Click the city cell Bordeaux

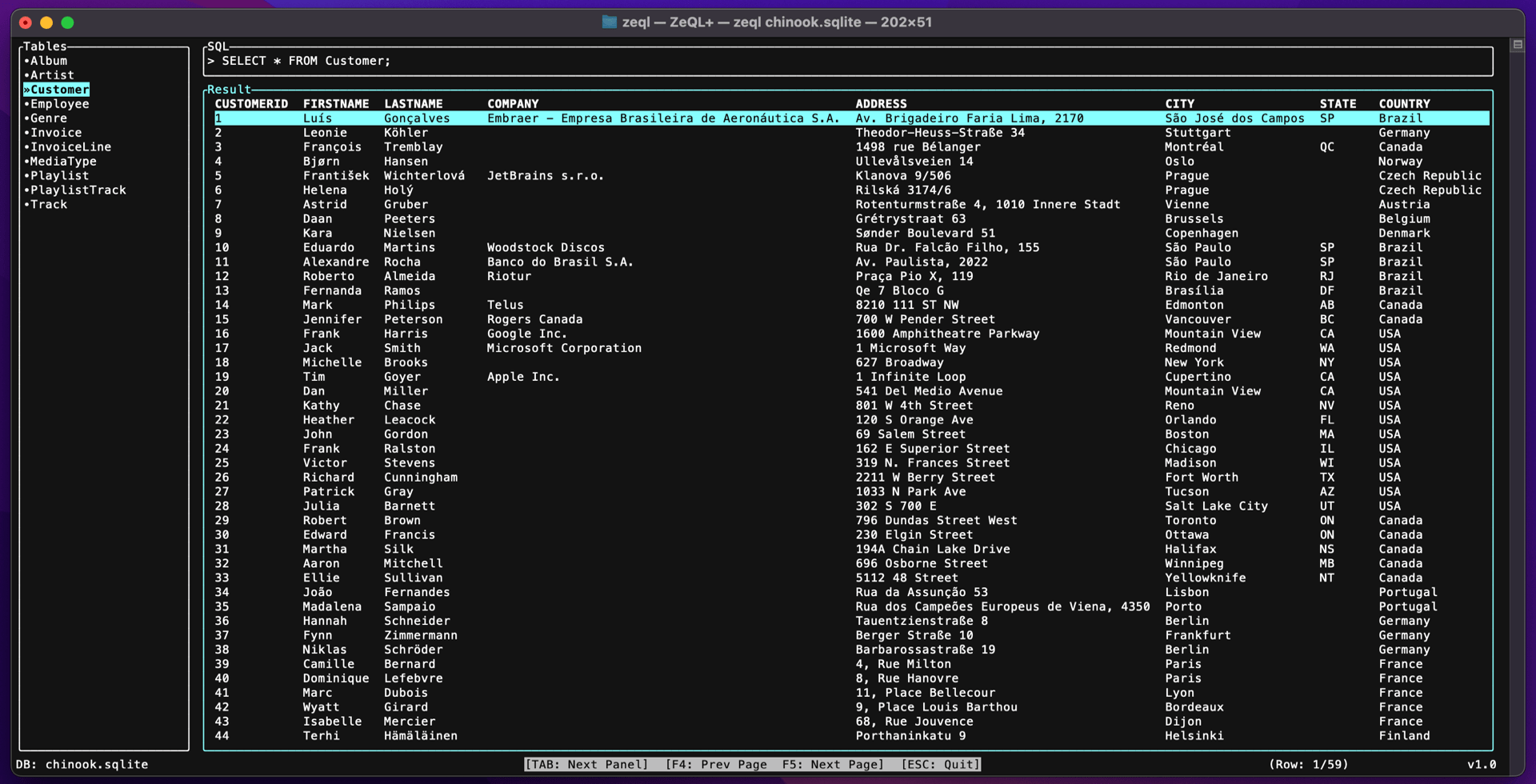point(1194,707)
